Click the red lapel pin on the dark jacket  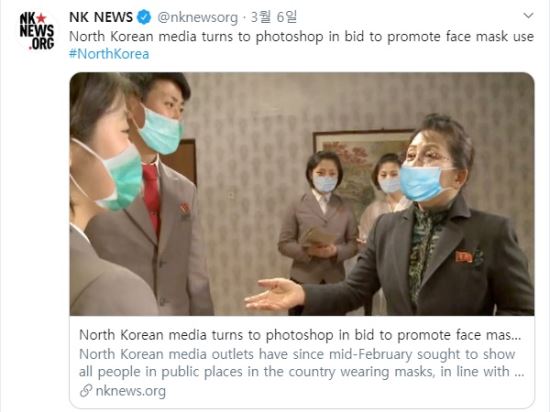point(464,257)
